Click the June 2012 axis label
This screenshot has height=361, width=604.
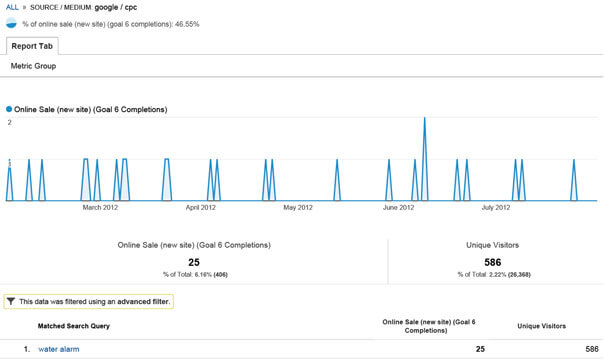point(398,207)
